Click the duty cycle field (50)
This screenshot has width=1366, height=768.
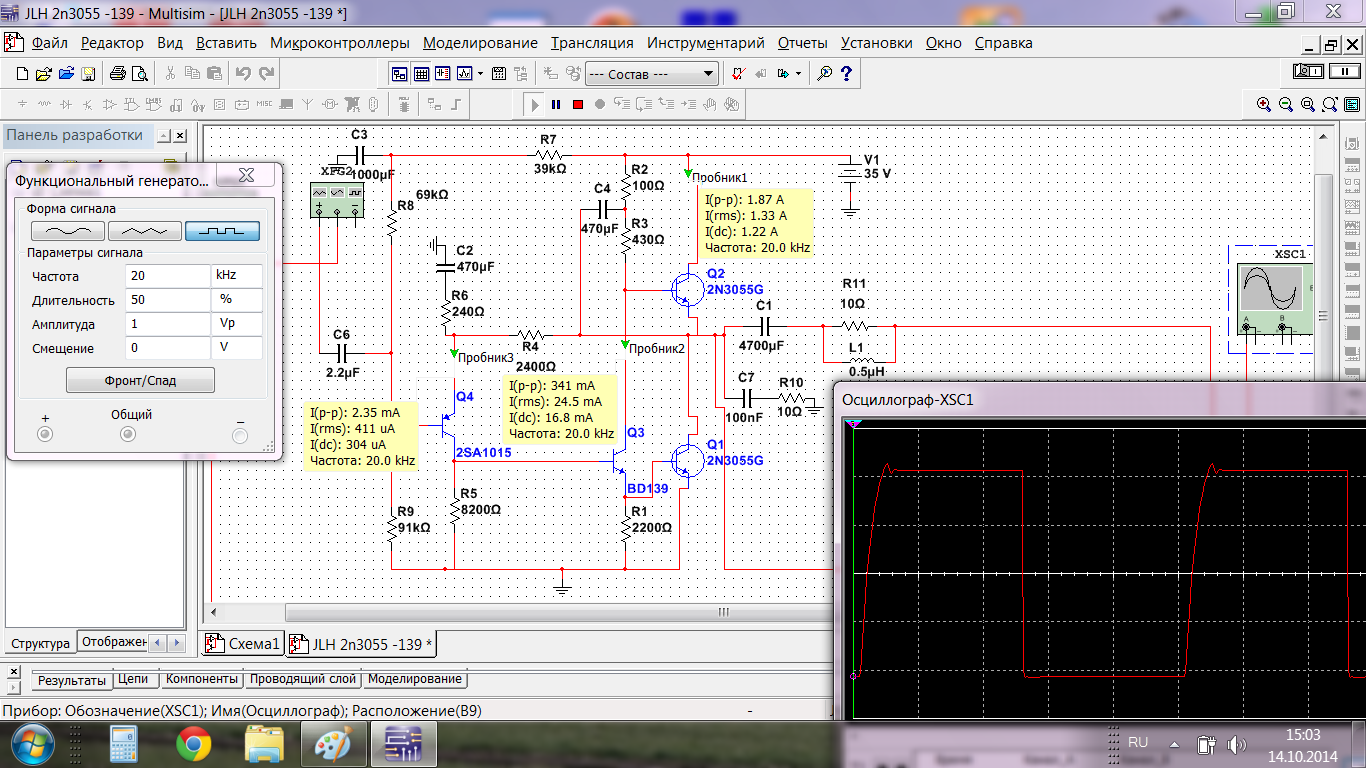tap(167, 301)
